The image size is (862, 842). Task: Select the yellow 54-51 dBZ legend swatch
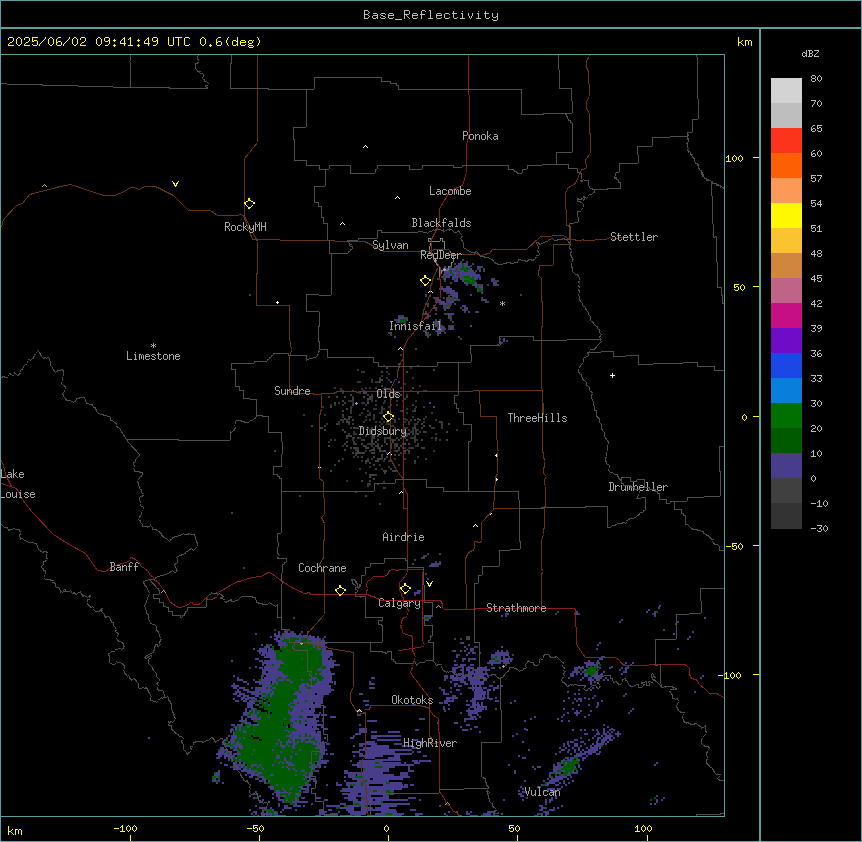[x=786, y=216]
